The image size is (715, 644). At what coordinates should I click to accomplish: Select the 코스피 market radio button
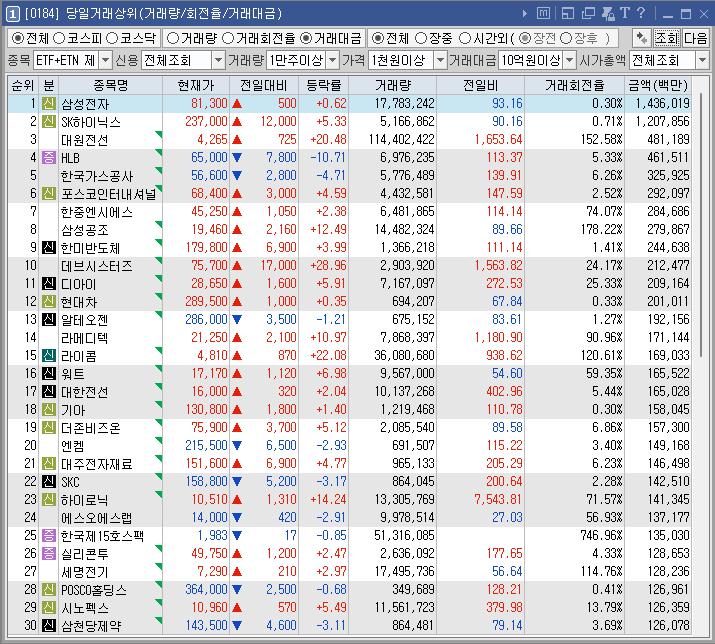pyautogui.click(x=60, y=38)
